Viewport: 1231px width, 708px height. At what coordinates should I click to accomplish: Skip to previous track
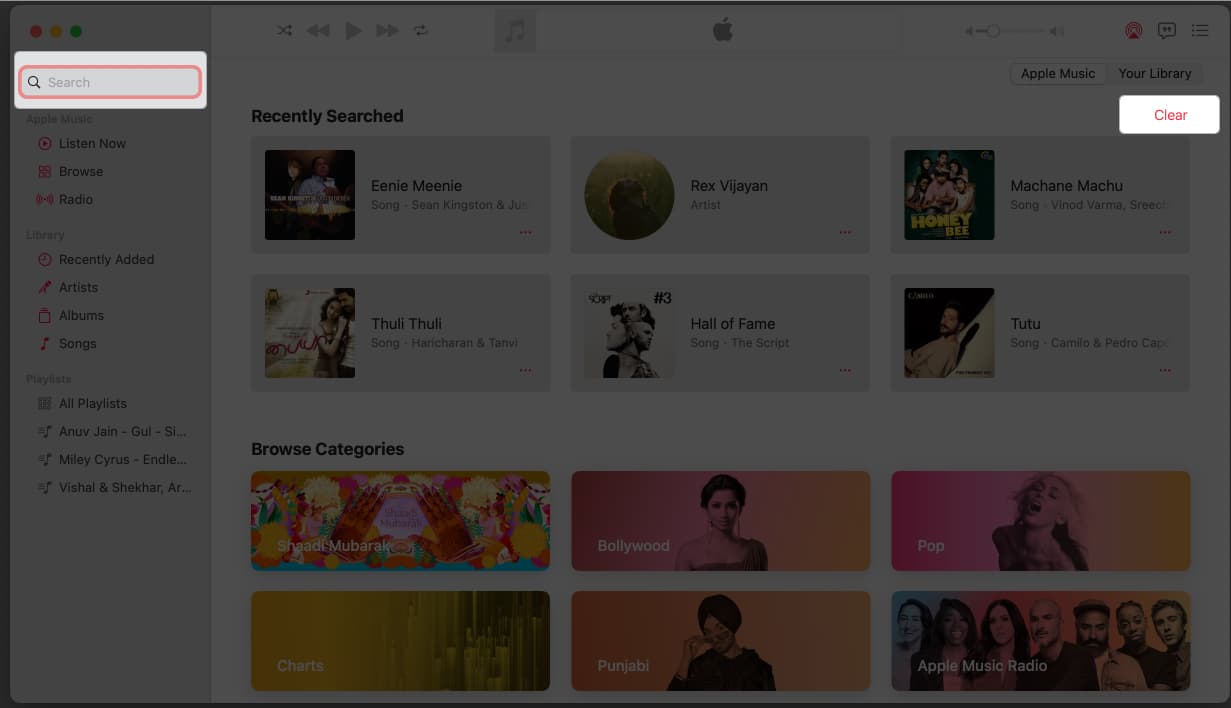(318, 31)
